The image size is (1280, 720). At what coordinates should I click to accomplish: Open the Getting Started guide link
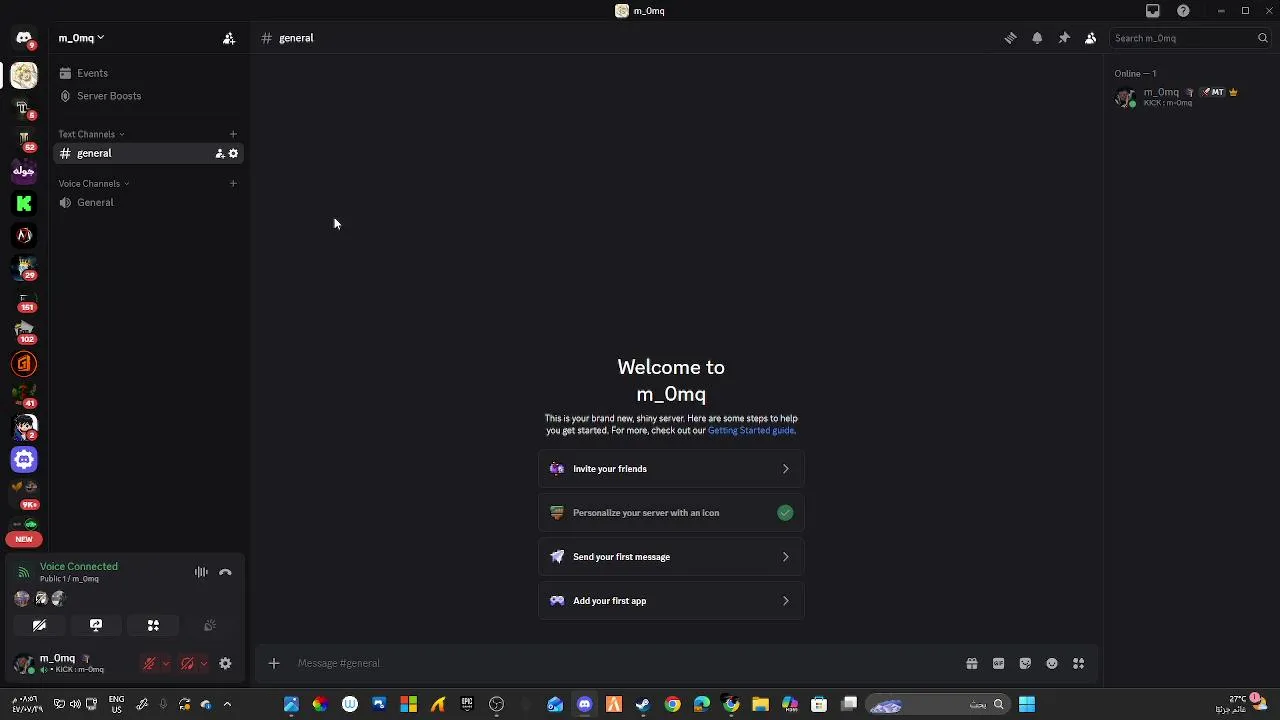coord(751,430)
